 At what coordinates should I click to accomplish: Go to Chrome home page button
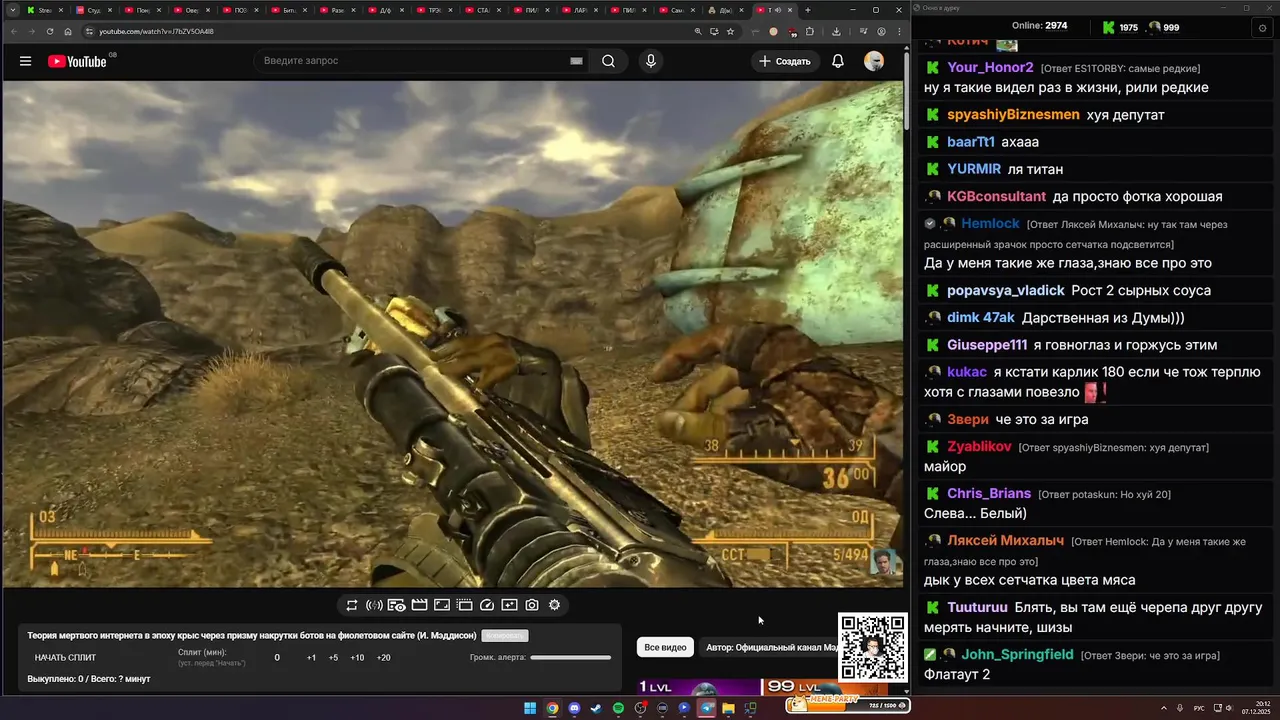(x=69, y=31)
